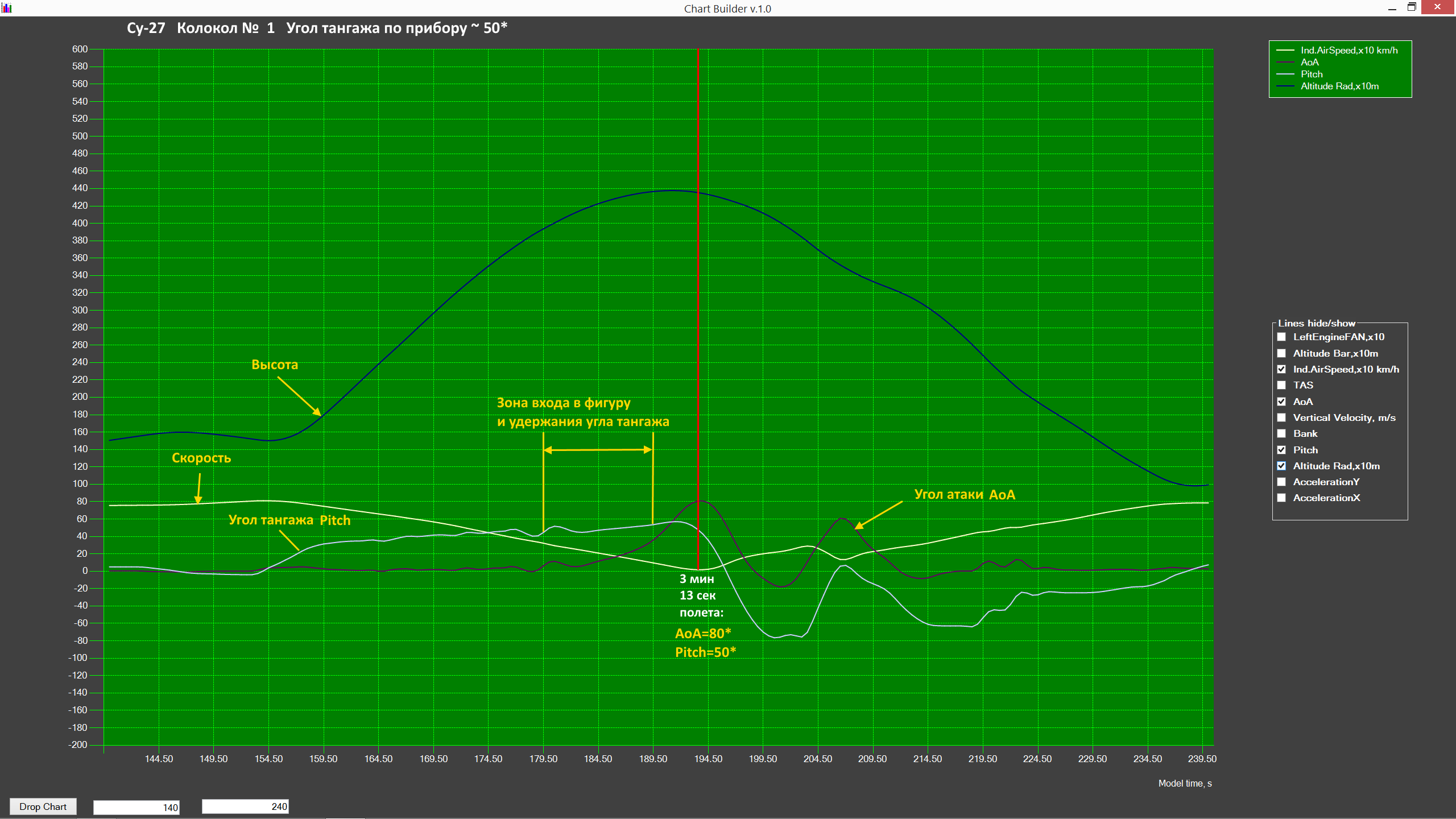
Task: Click the x-axis label 194.50
Action: click(708, 759)
